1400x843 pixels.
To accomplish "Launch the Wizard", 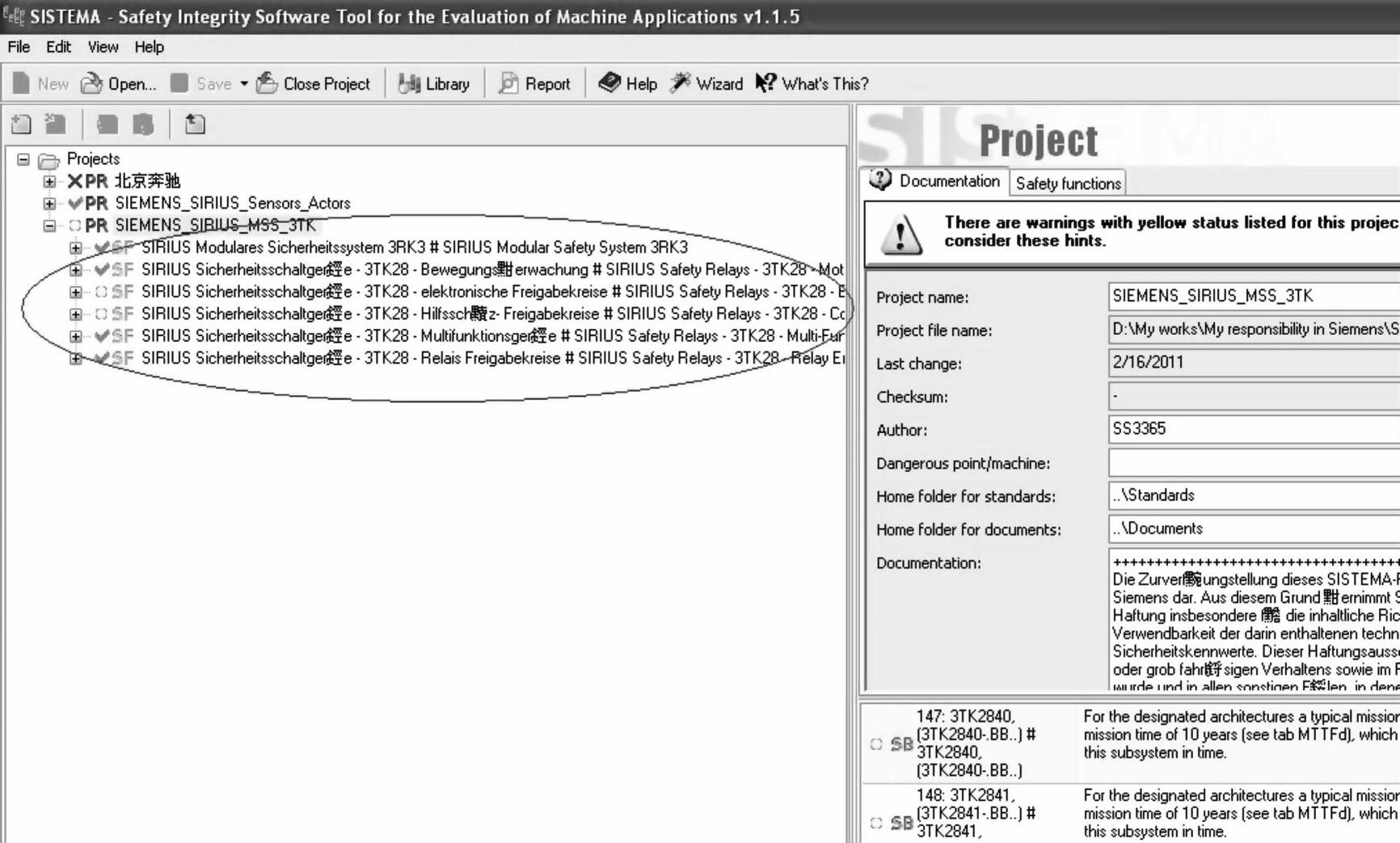I will click(706, 83).
